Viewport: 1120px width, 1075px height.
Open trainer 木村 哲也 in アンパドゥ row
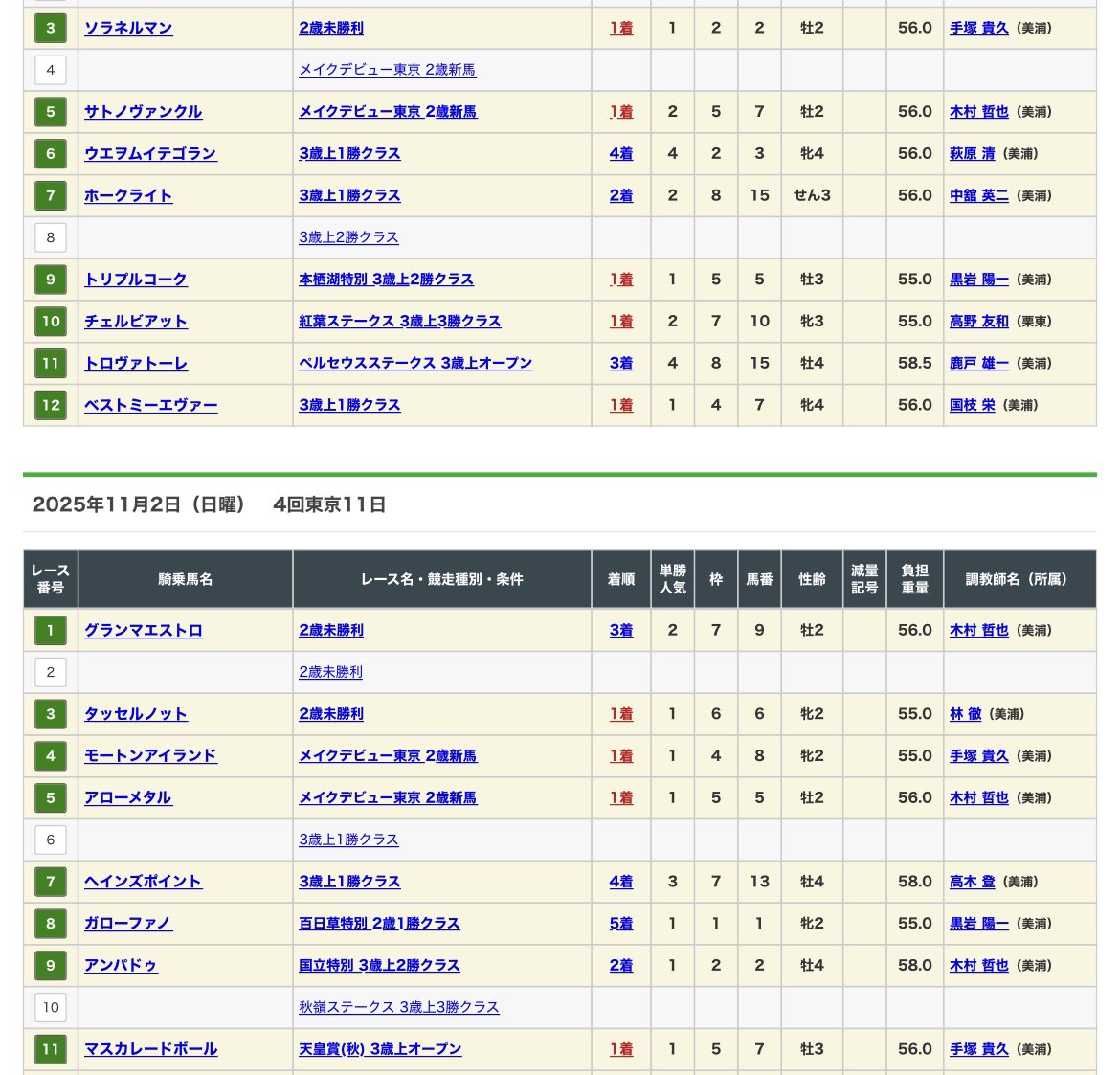click(978, 965)
